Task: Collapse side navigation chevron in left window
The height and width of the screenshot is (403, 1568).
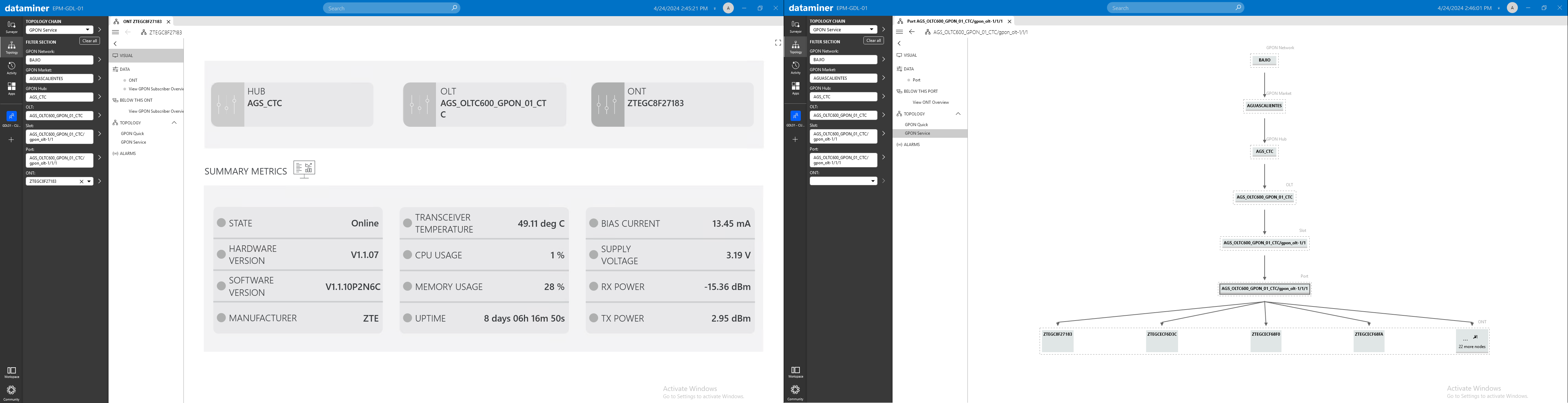Action: (115, 44)
